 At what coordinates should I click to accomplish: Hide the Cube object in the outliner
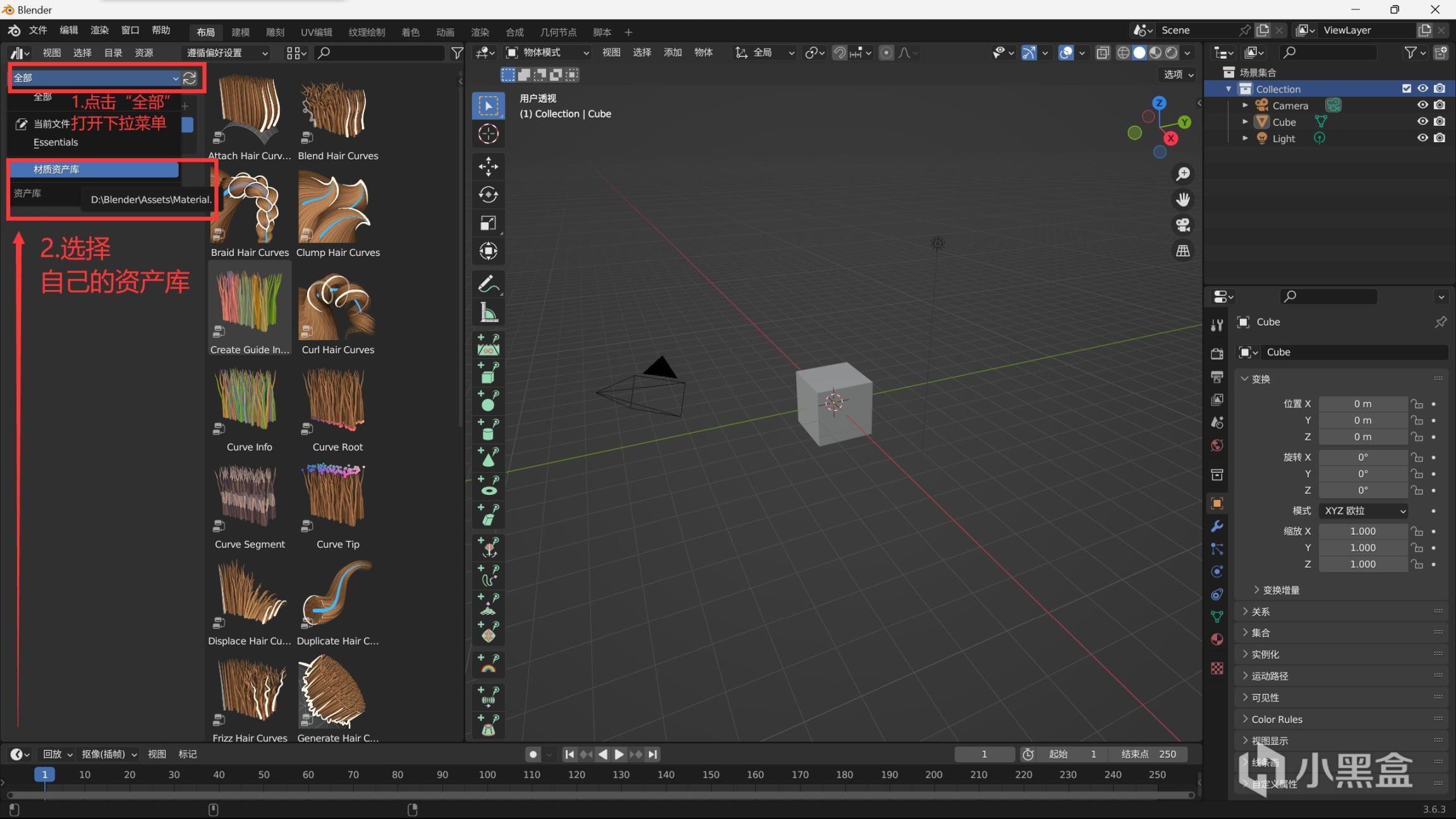point(1422,122)
